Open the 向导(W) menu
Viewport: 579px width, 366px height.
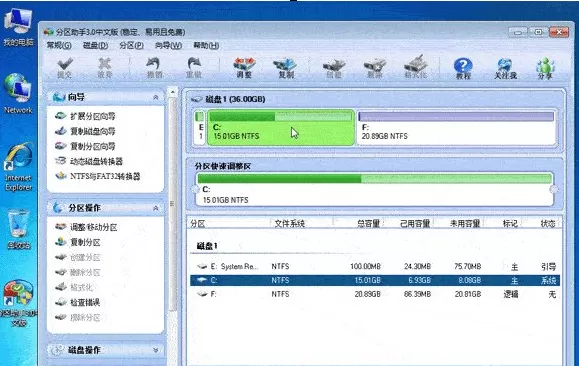point(168,45)
